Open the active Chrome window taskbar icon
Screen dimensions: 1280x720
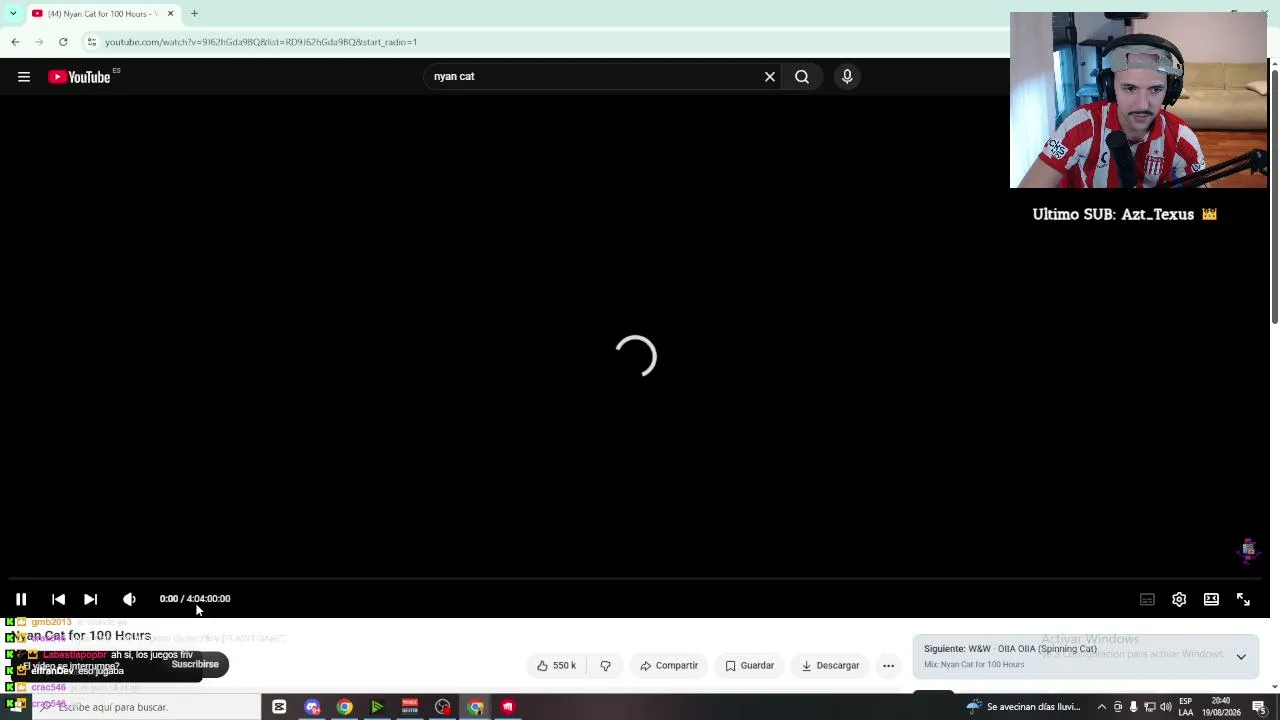pos(475,707)
